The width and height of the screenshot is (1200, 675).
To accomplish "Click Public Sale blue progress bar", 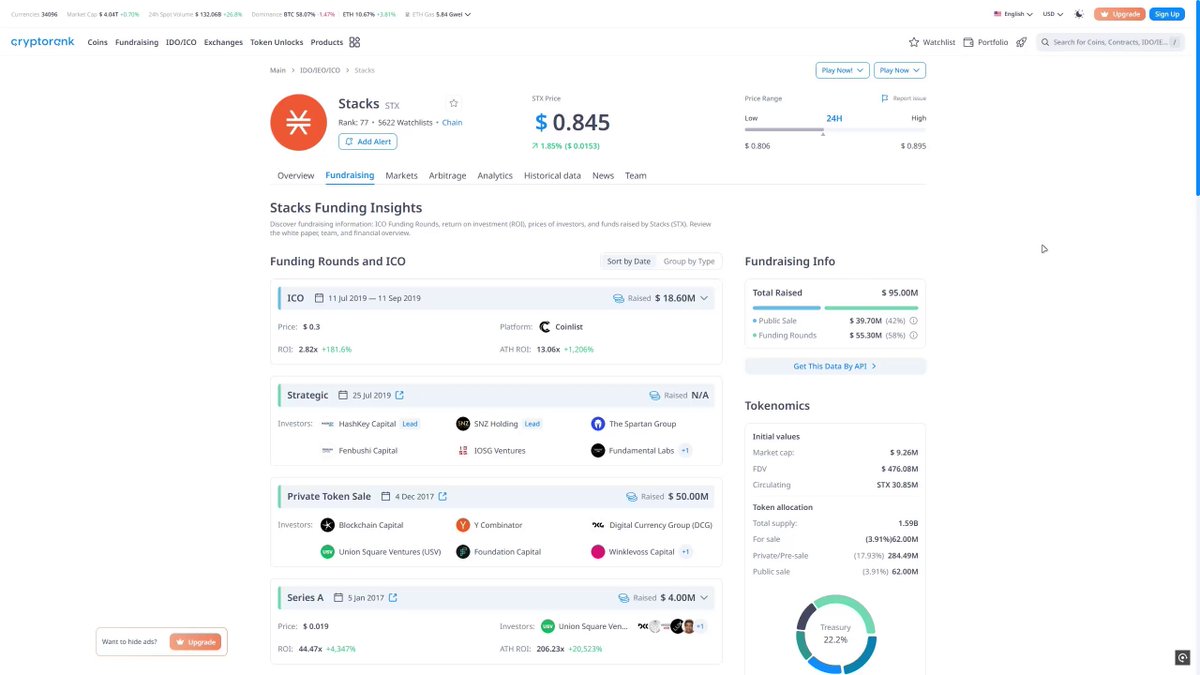I will [x=786, y=308].
